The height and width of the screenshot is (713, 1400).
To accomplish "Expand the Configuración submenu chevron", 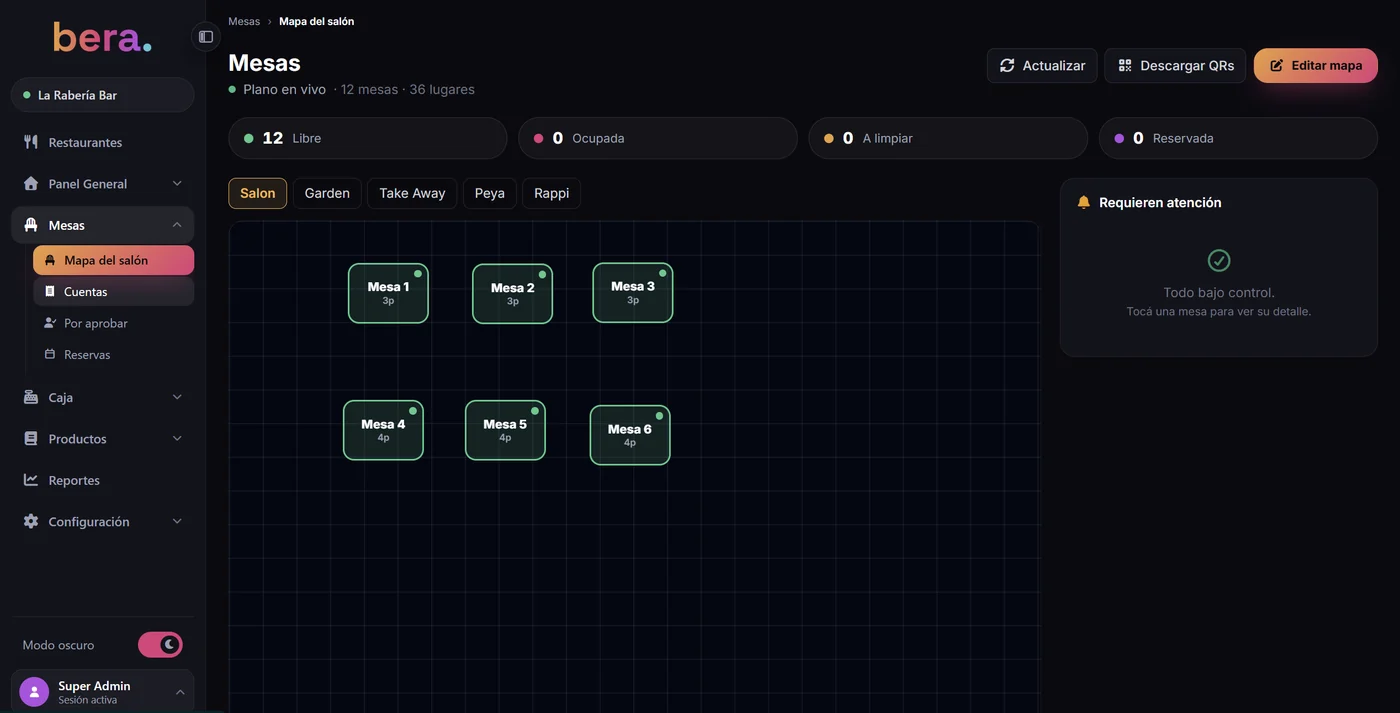I will 177,522.
